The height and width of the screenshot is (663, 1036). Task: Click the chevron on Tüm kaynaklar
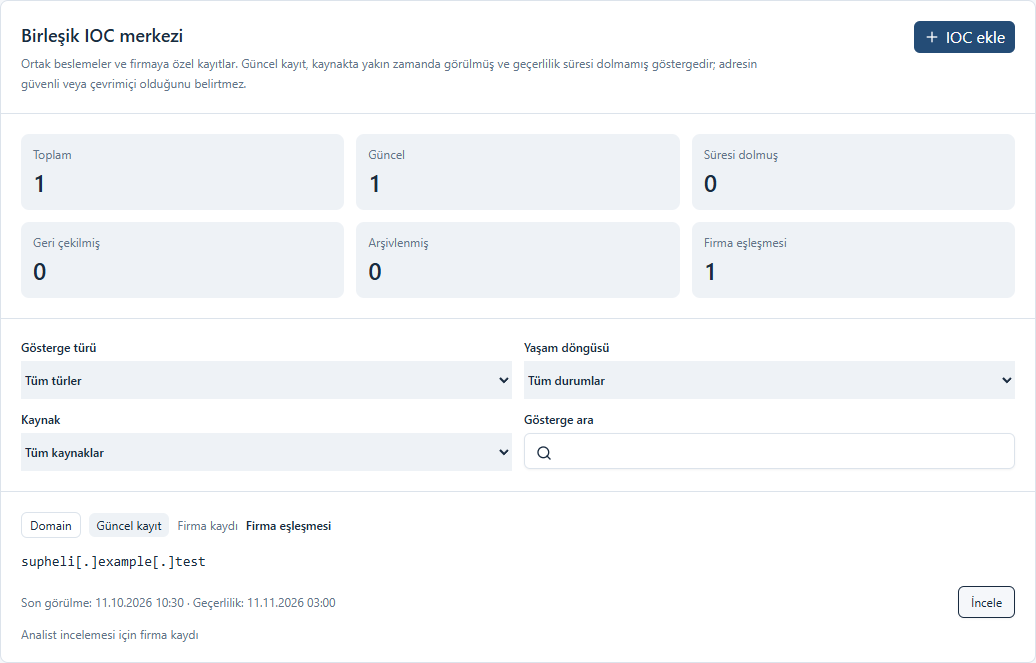[503, 452]
